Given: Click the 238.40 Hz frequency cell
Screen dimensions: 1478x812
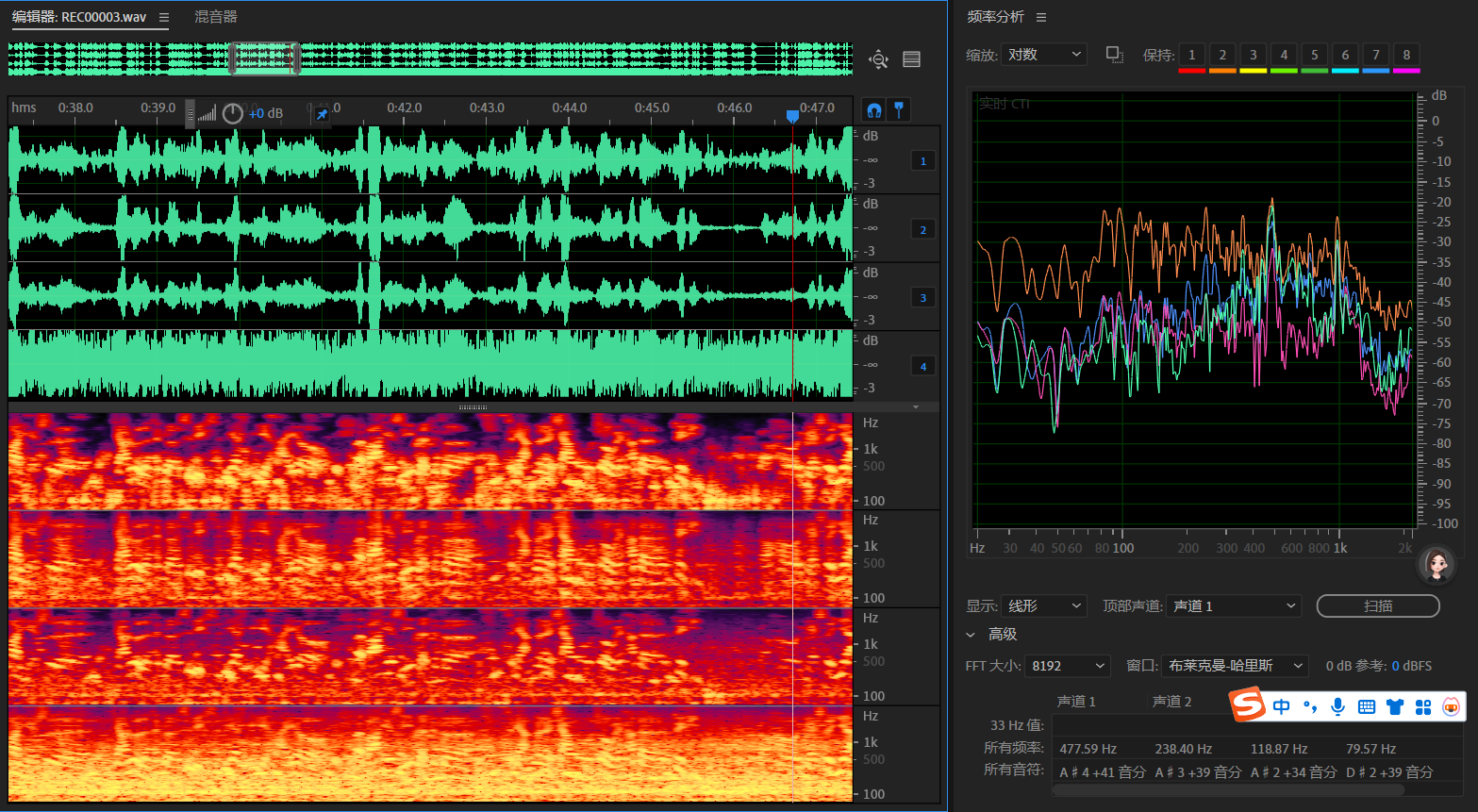Looking at the screenshot, I should tap(1184, 749).
